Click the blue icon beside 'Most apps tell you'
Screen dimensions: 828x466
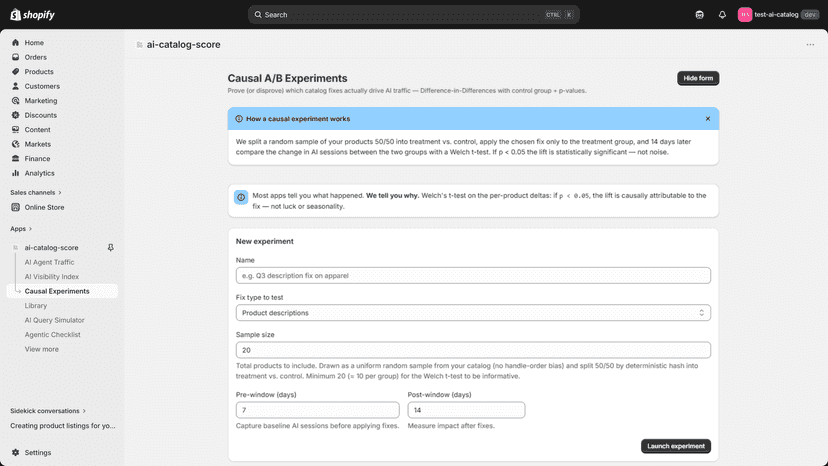click(241, 197)
